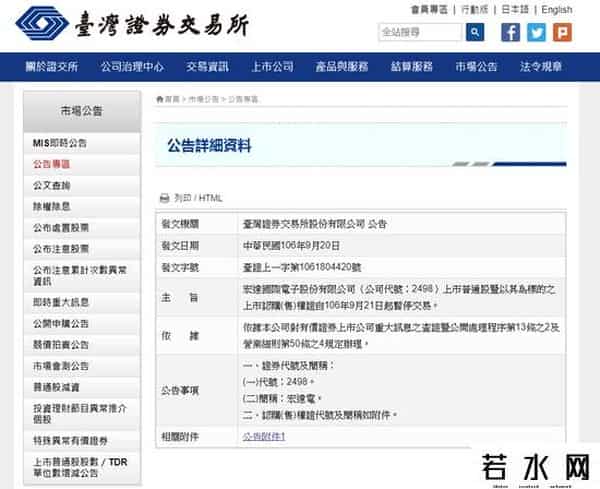Switch to 日本語 language
Viewport: 600px width, 489px height.
coord(515,10)
